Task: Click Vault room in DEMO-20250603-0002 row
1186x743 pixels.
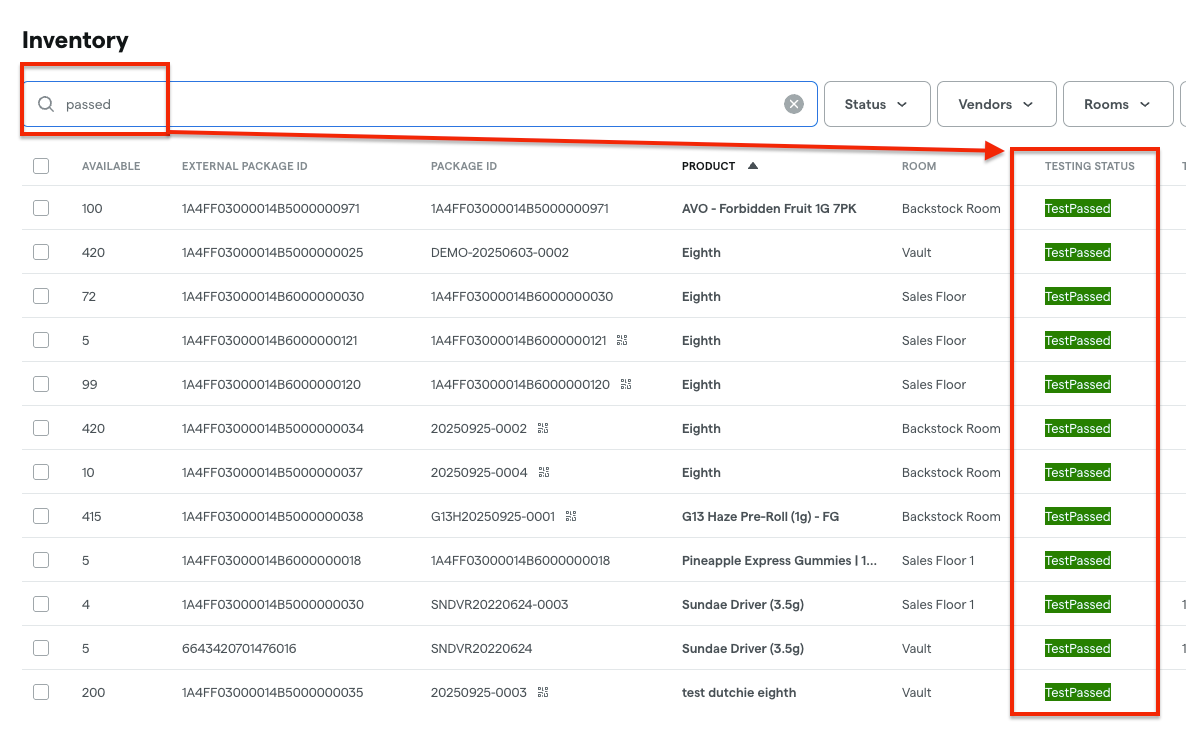Action: 916,252
